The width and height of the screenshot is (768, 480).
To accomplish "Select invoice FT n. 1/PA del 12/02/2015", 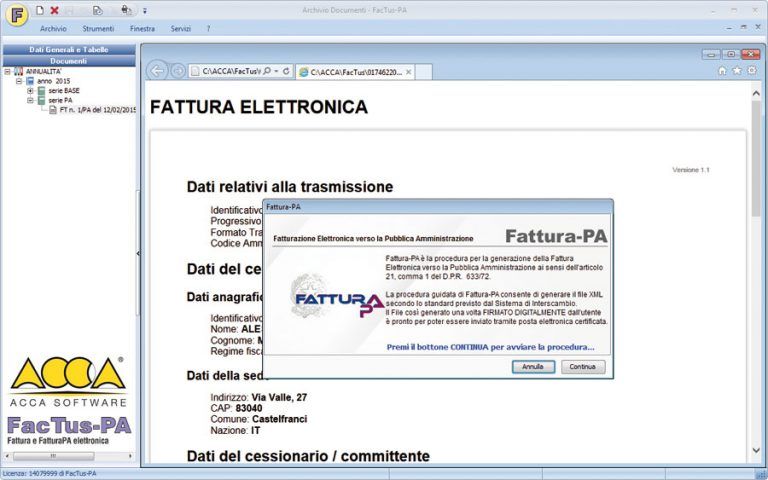I will 97,110.
